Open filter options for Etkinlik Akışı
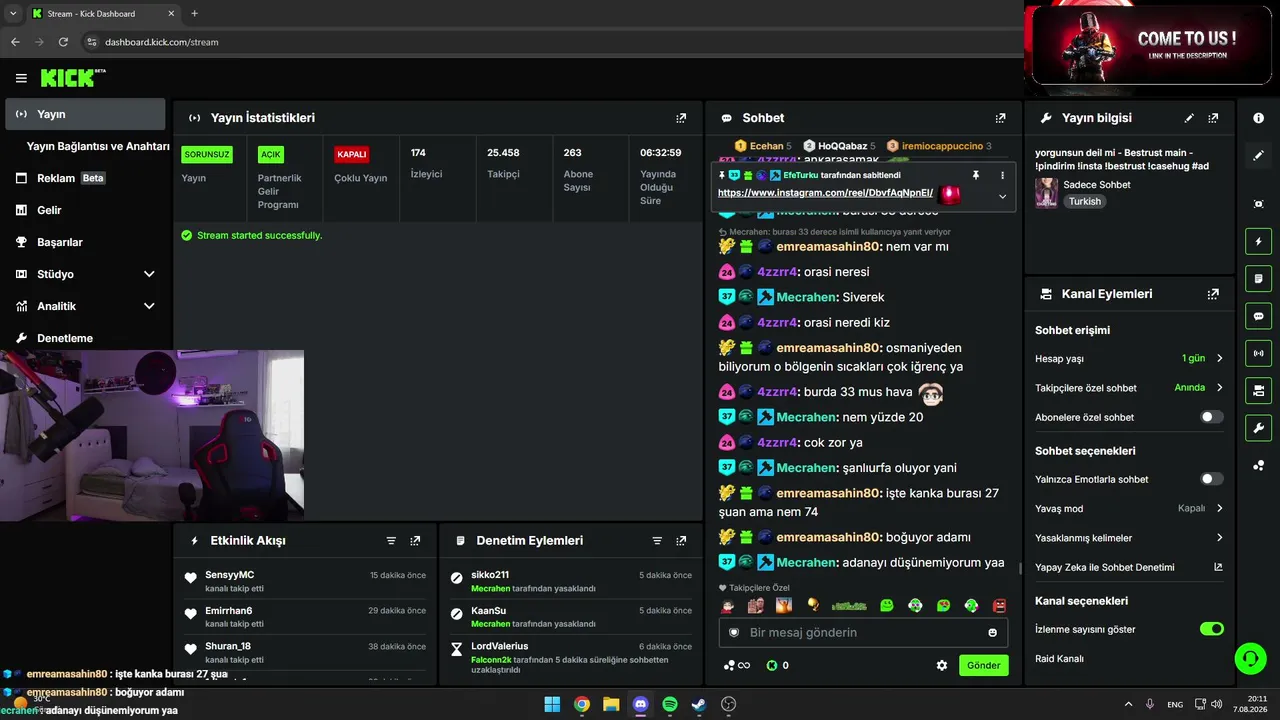The image size is (1280, 720). [x=391, y=541]
